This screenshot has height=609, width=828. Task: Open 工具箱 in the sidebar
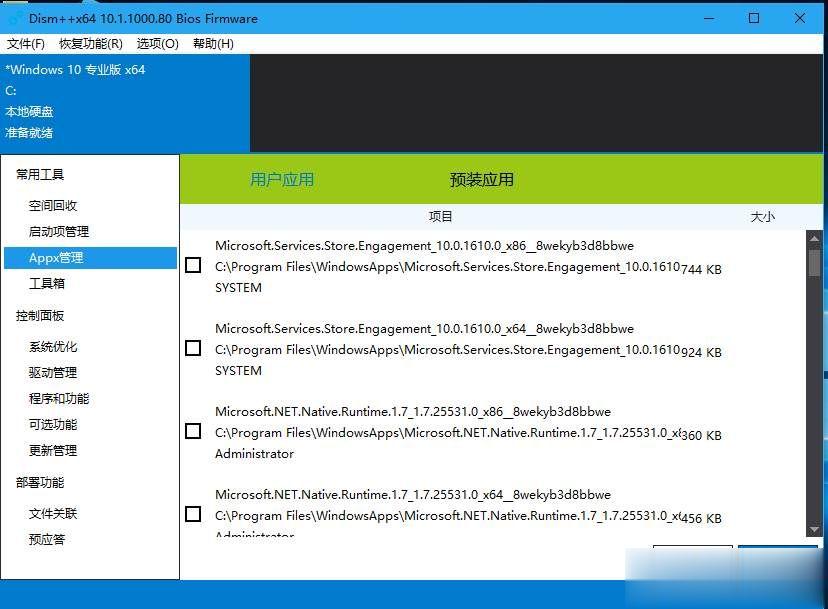tap(47, 284)
